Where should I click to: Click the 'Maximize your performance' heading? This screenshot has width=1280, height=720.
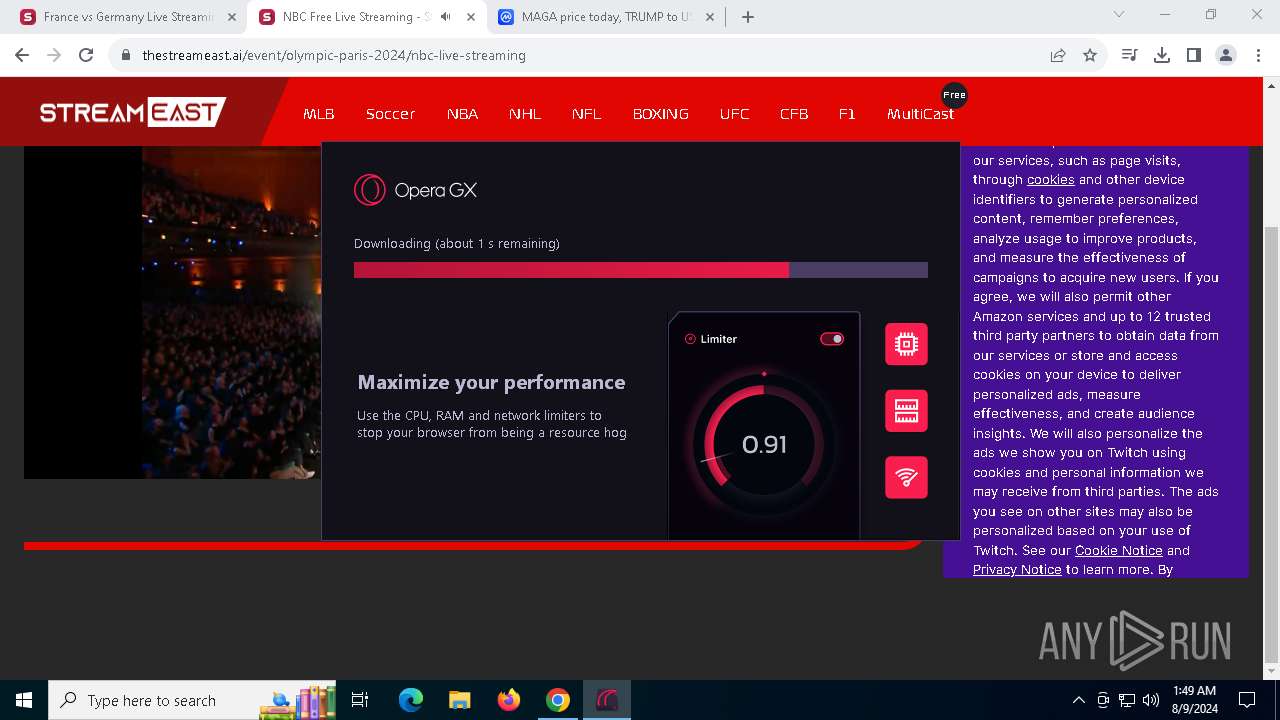[x=491, y=382]
